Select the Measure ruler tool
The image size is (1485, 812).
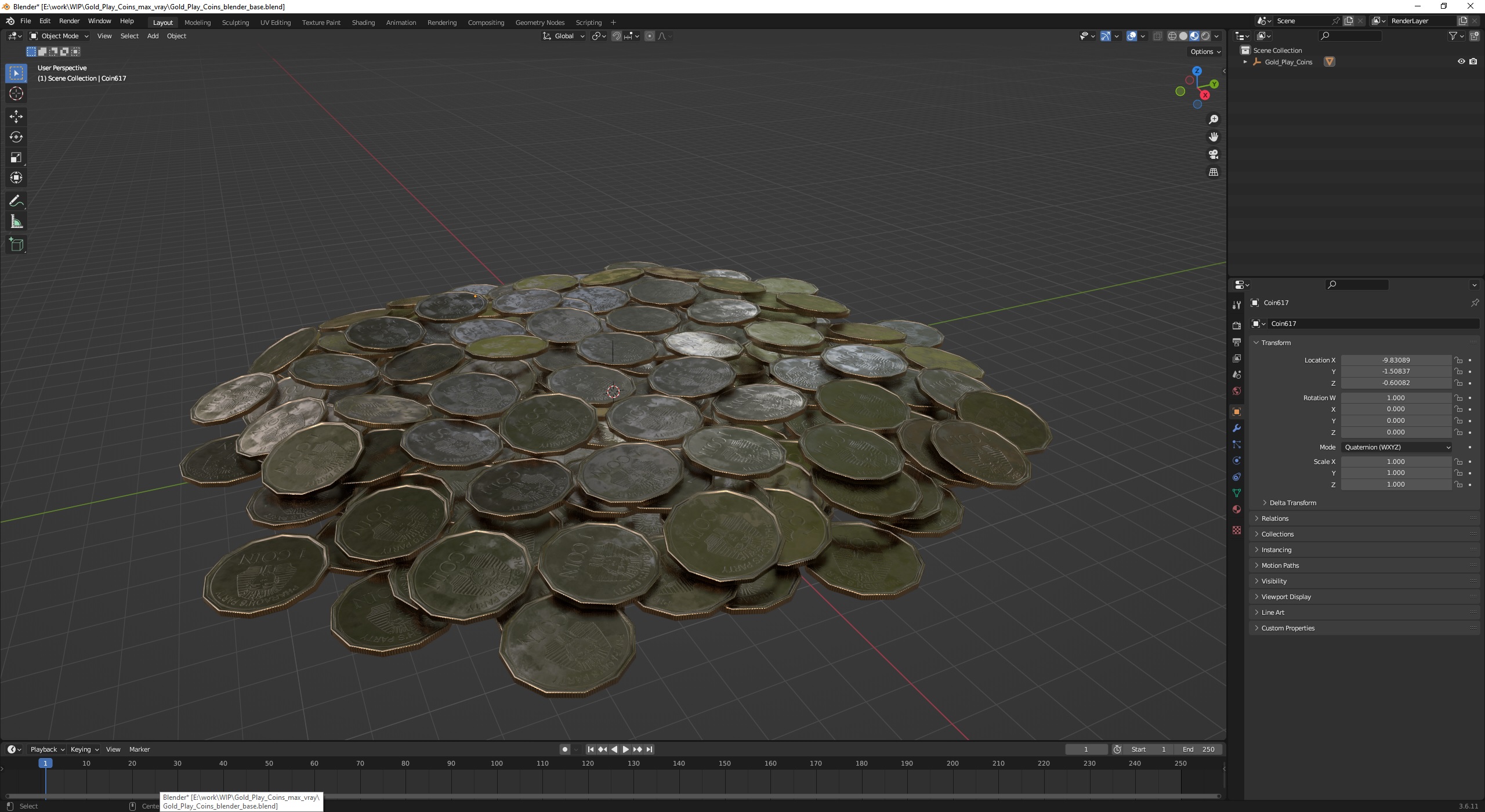click(16, 222)
